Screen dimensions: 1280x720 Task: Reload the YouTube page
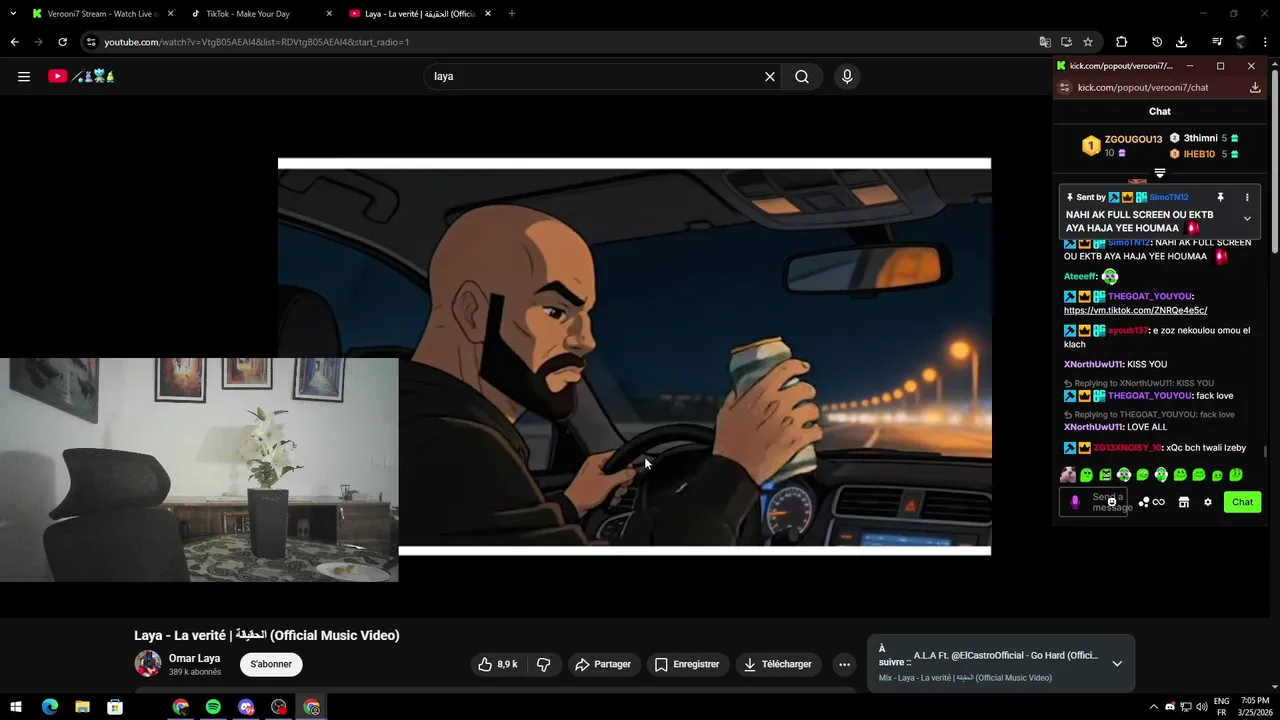click(x=62, y=42)
